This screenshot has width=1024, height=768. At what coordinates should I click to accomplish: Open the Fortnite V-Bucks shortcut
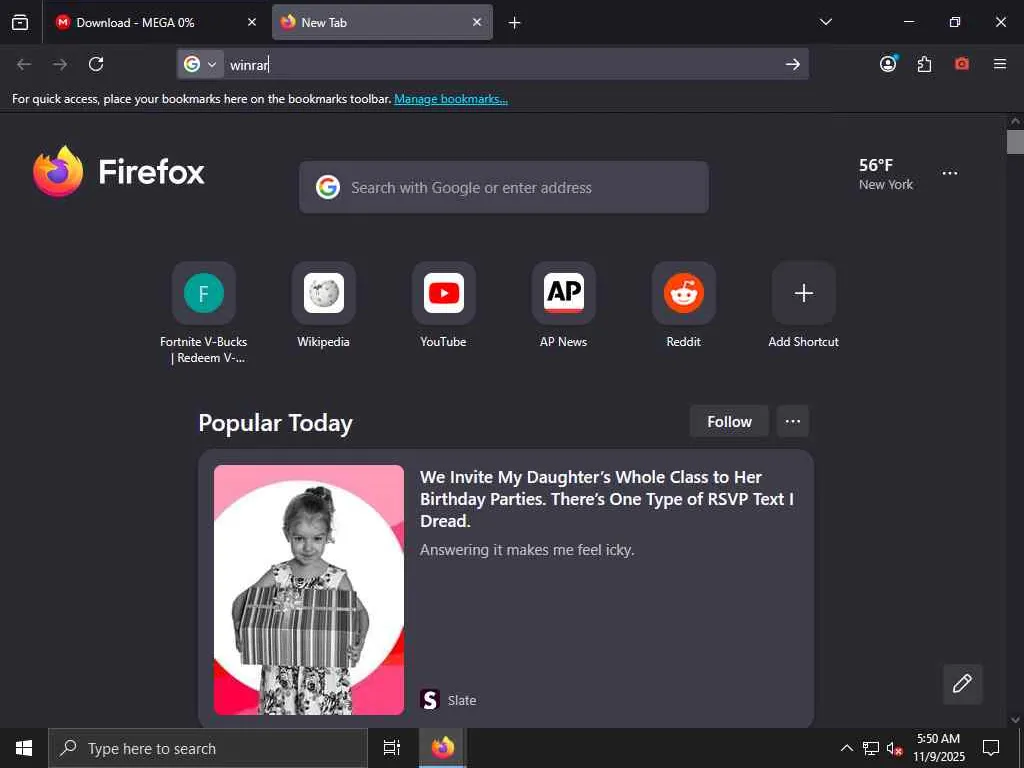click(x=204, y=313)
